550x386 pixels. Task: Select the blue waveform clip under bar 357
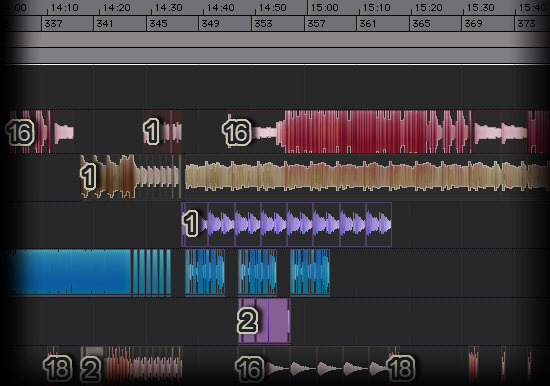click(310, 272)
